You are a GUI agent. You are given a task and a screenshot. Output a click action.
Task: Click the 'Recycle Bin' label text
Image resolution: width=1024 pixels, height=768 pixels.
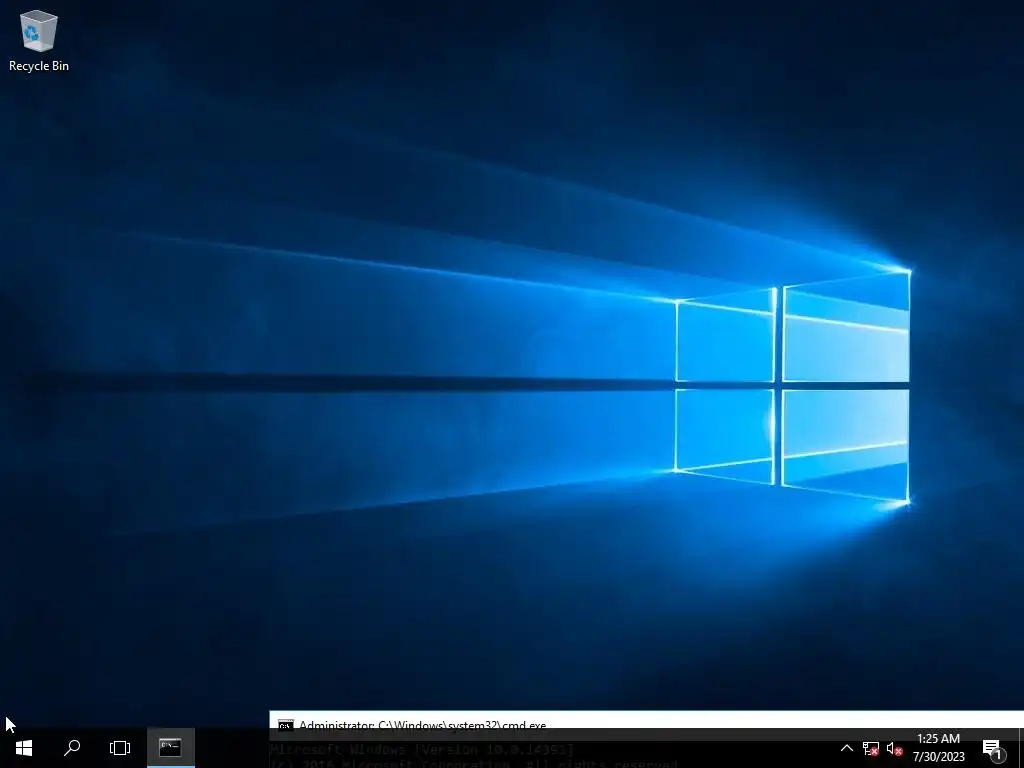39,66
